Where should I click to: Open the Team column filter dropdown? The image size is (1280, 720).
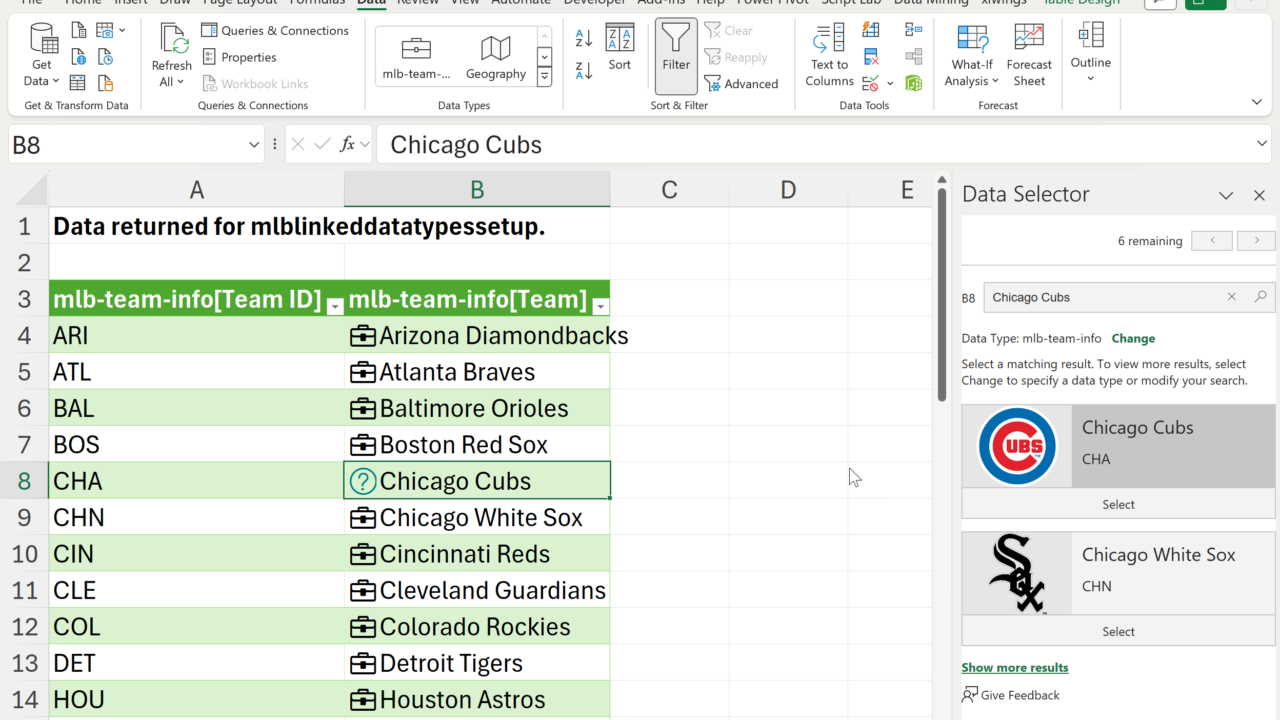(x=600, y=307)
